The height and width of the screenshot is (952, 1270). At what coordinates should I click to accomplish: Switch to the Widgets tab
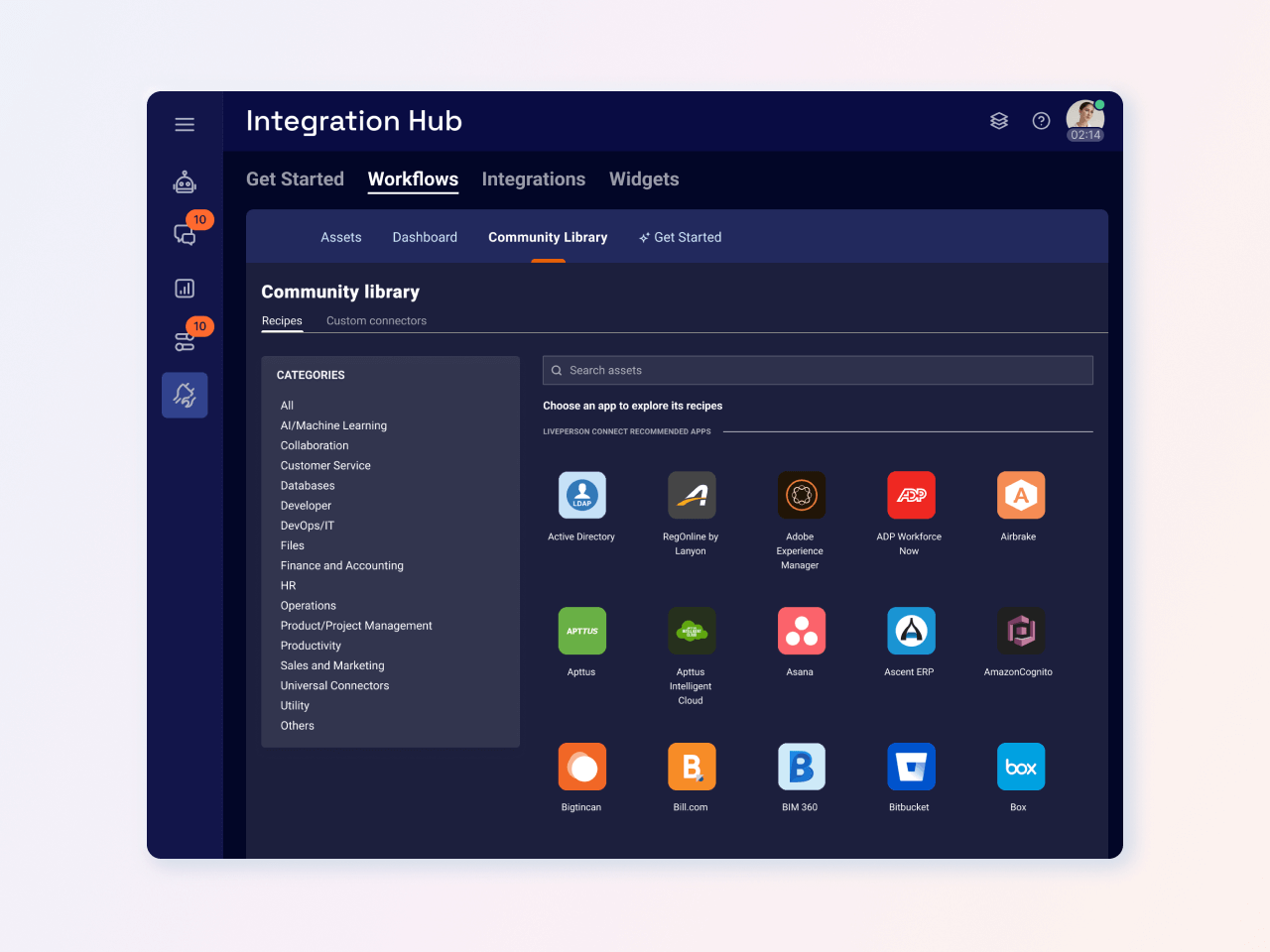pyautogui.click(x=644, y=179)
